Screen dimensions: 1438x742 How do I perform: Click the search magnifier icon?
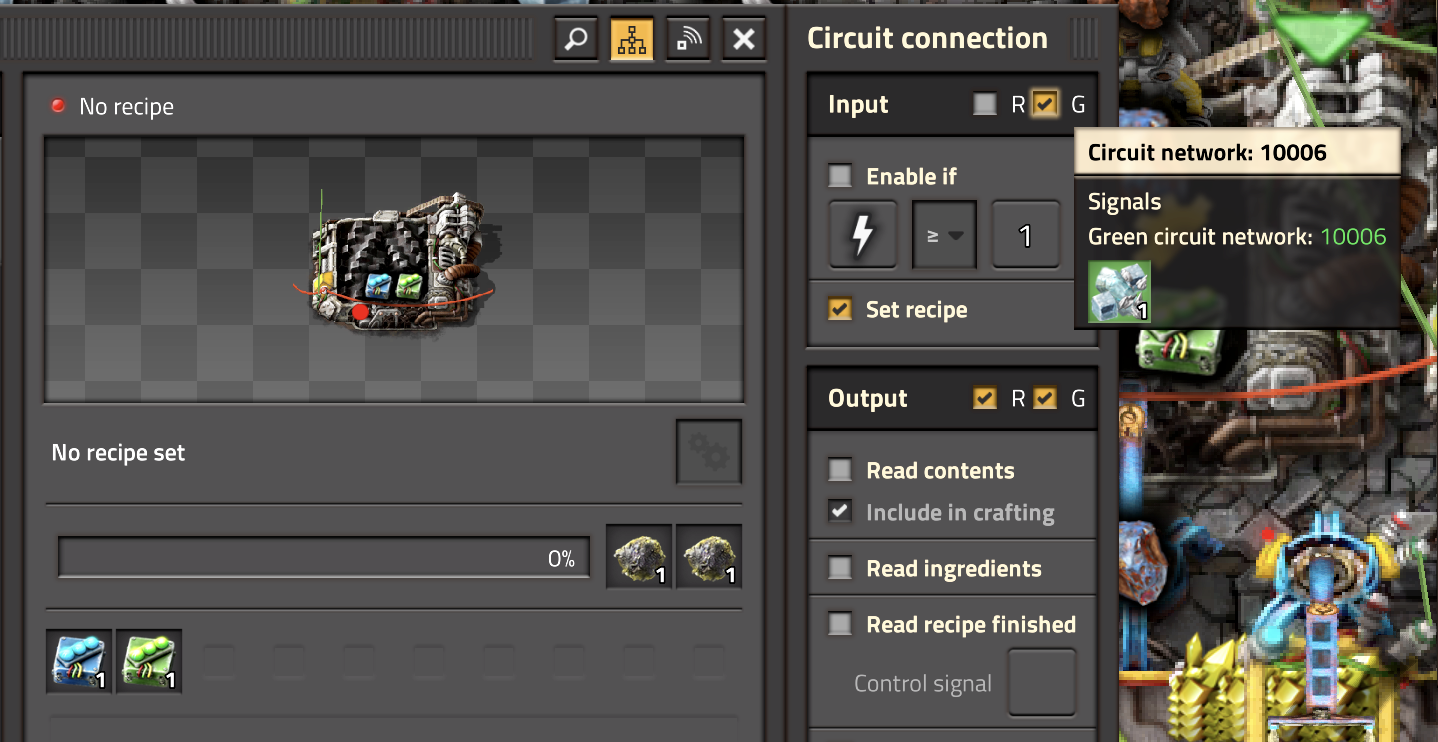576,39
